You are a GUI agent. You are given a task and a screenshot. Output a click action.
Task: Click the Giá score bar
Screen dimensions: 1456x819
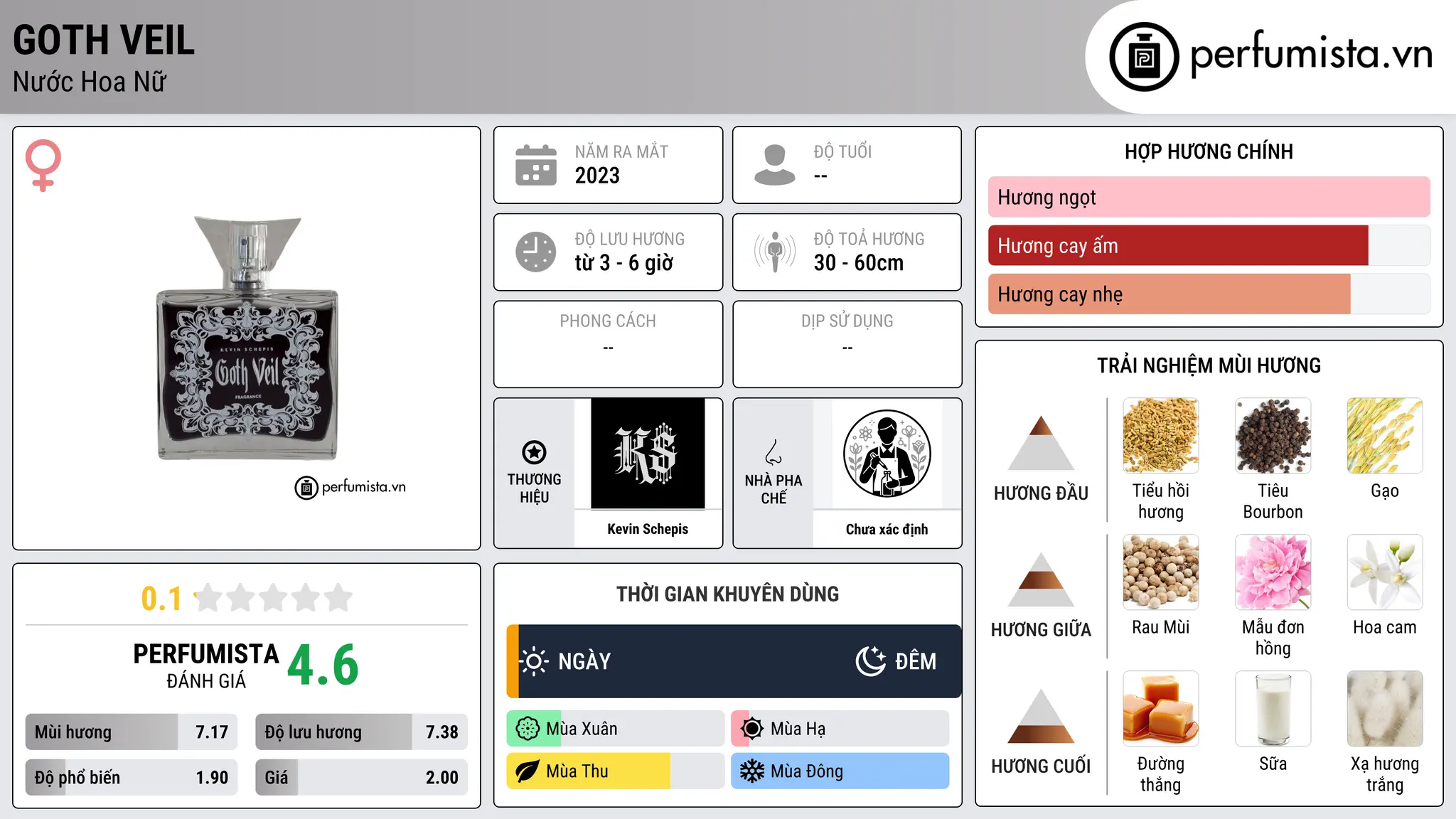(361, 777)
